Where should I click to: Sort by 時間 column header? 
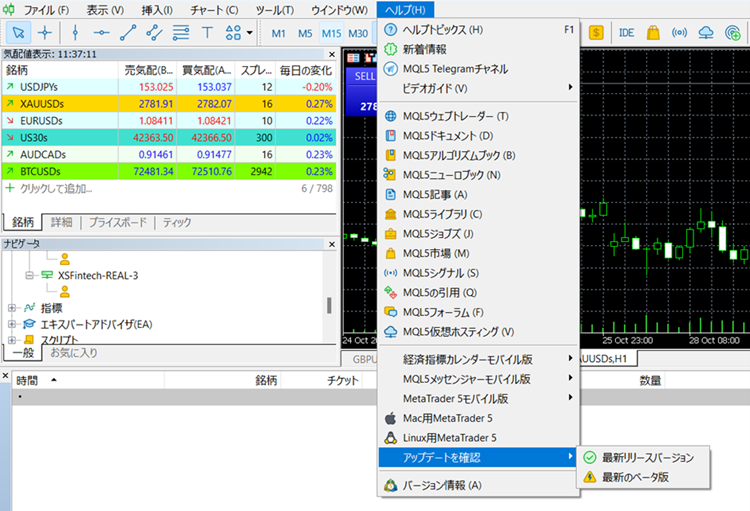point(88,380)
